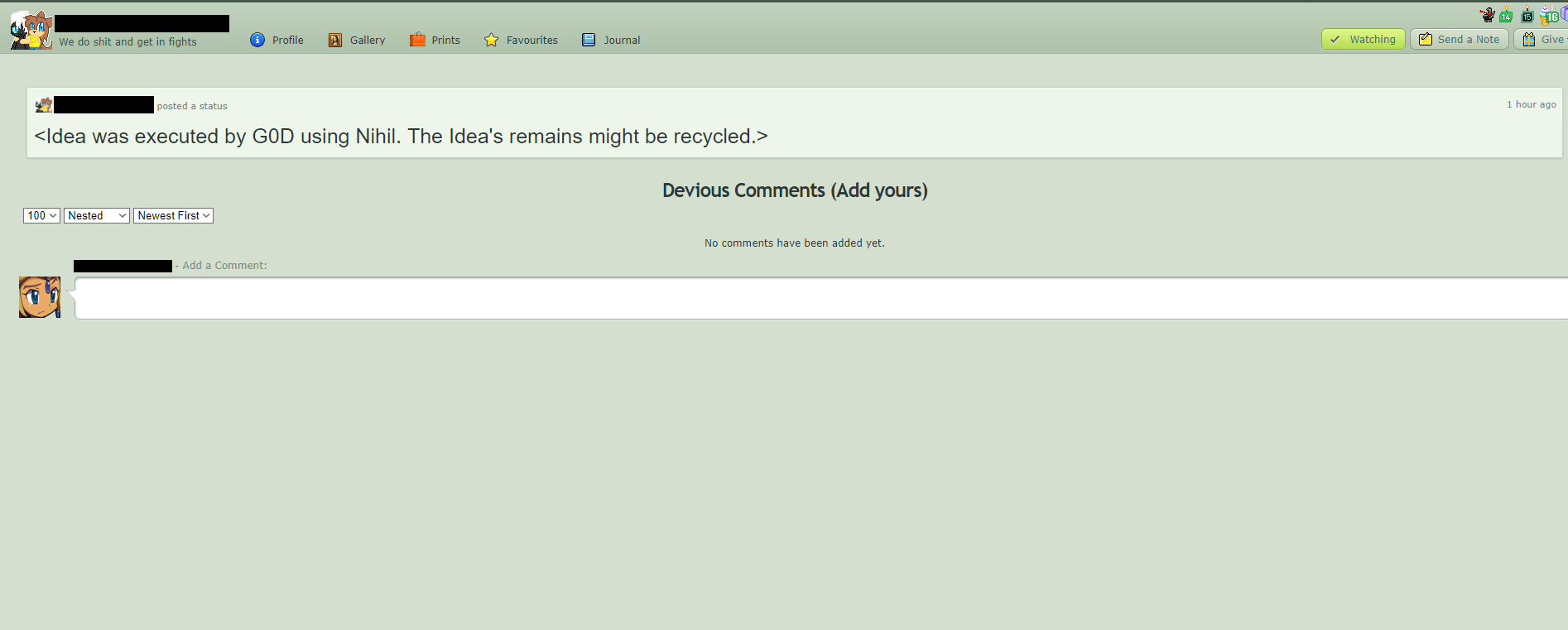Click the '1 hour ago' timestamp
The width and height of the screenshot is (1568, 630).
(1531, 104)
